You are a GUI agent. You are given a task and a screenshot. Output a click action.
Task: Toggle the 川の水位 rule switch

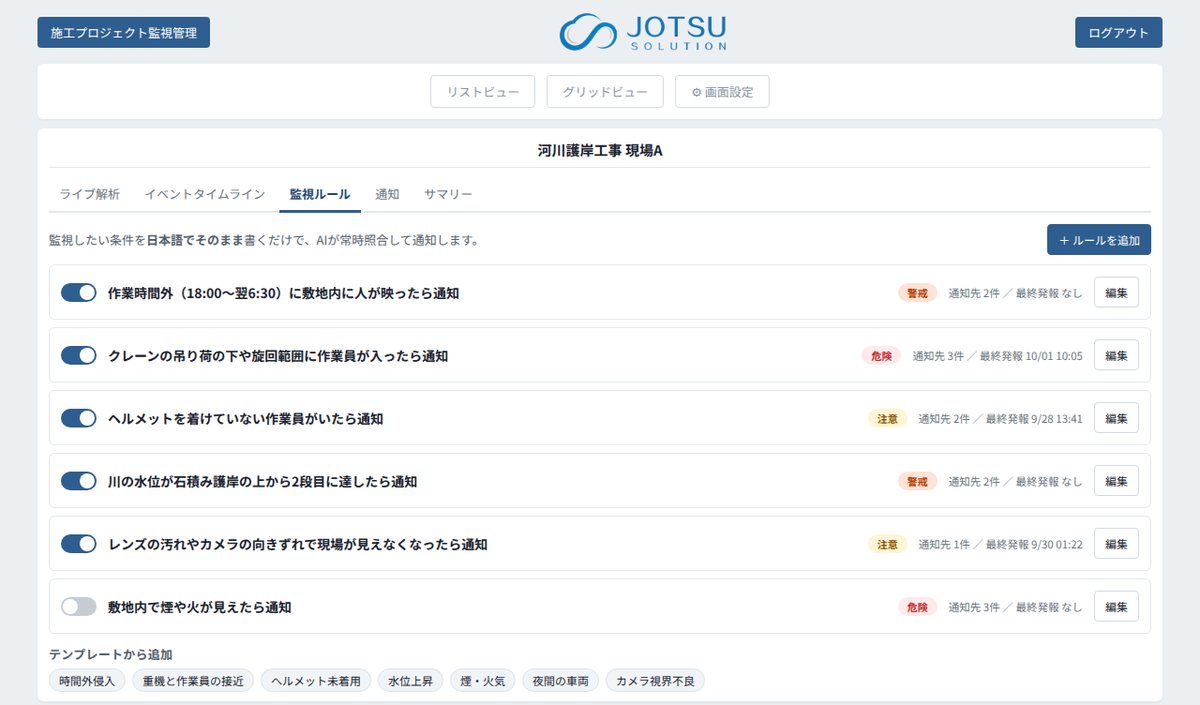pyautogui.click(x=78, y=481)
